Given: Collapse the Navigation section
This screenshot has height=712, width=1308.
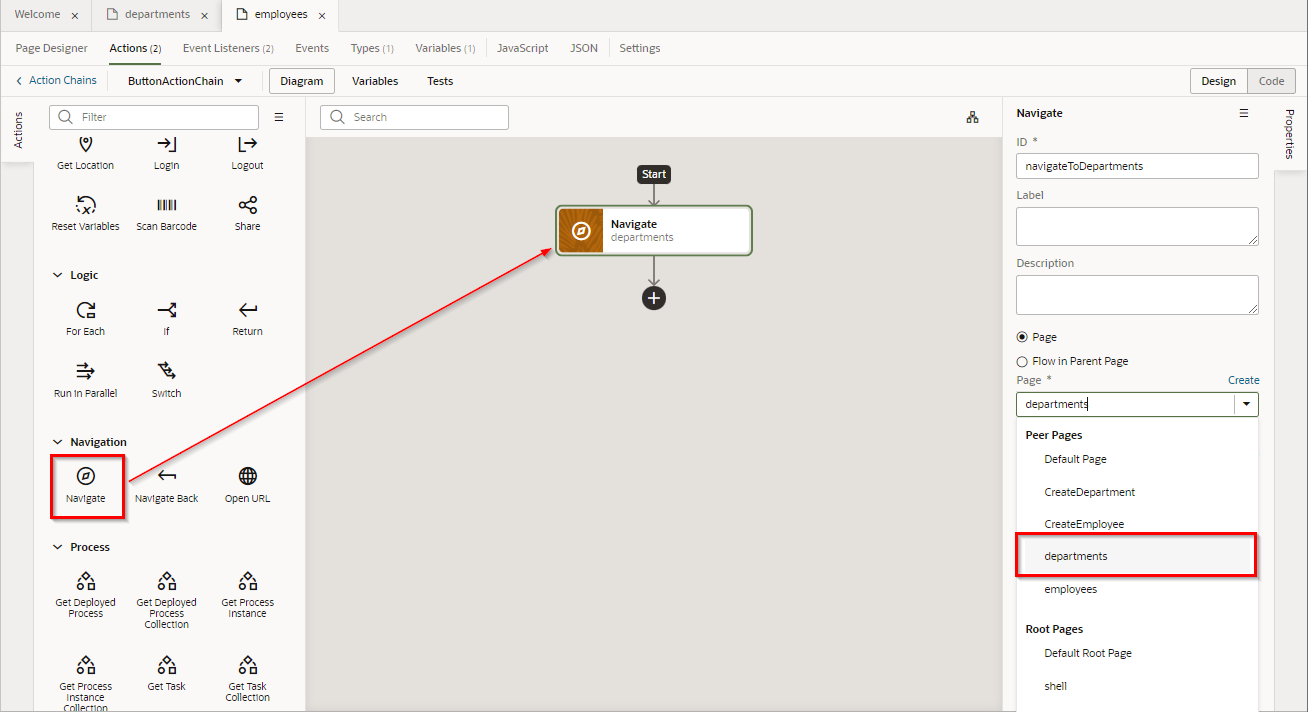Looking at the screenshot, I should [x=57, y=442].
